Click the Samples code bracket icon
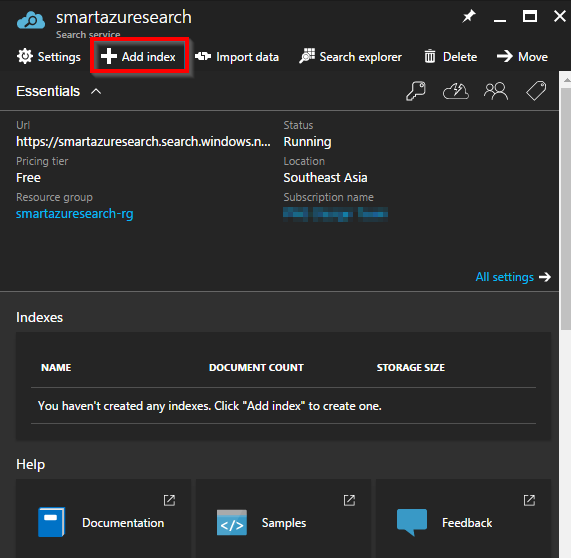Image resolution: width=571 pixels, height=558 pixels. tap(232, 523)
